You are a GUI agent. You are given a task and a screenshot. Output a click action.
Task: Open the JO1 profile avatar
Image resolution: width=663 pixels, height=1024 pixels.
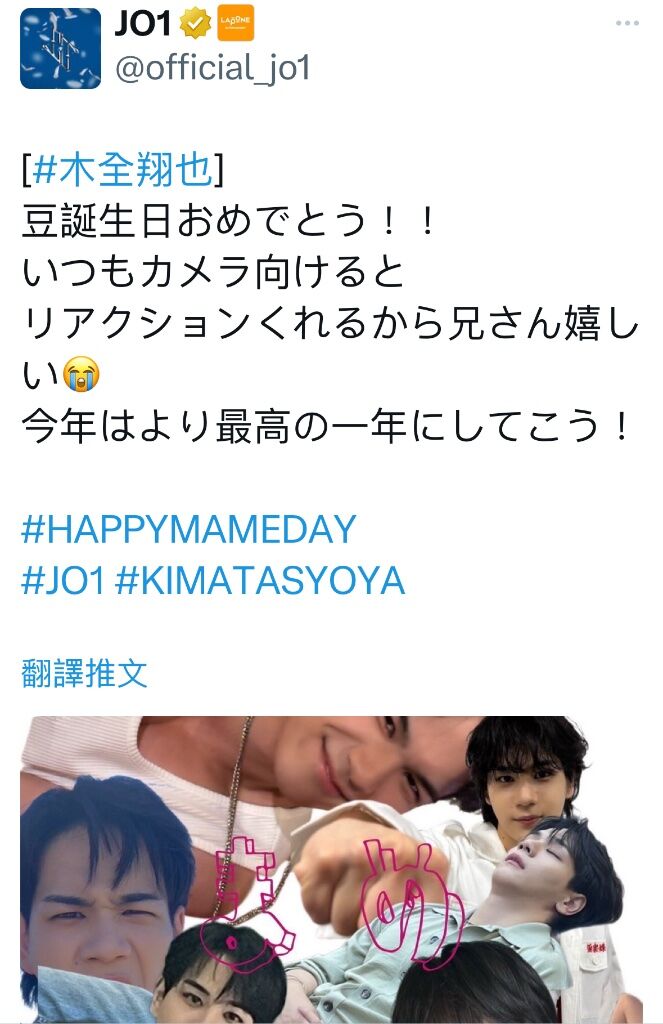(61, 48)
